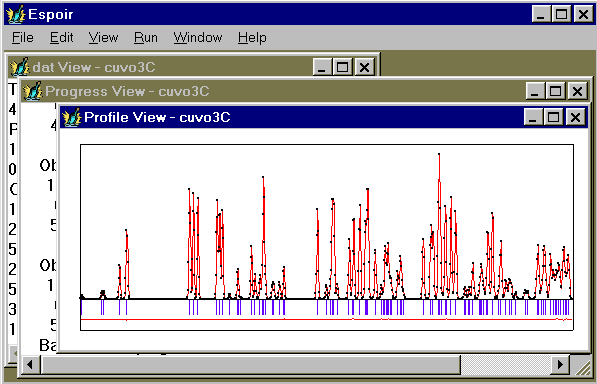
Task: Close the Profile View window
Action: click(x=575, y=117)
